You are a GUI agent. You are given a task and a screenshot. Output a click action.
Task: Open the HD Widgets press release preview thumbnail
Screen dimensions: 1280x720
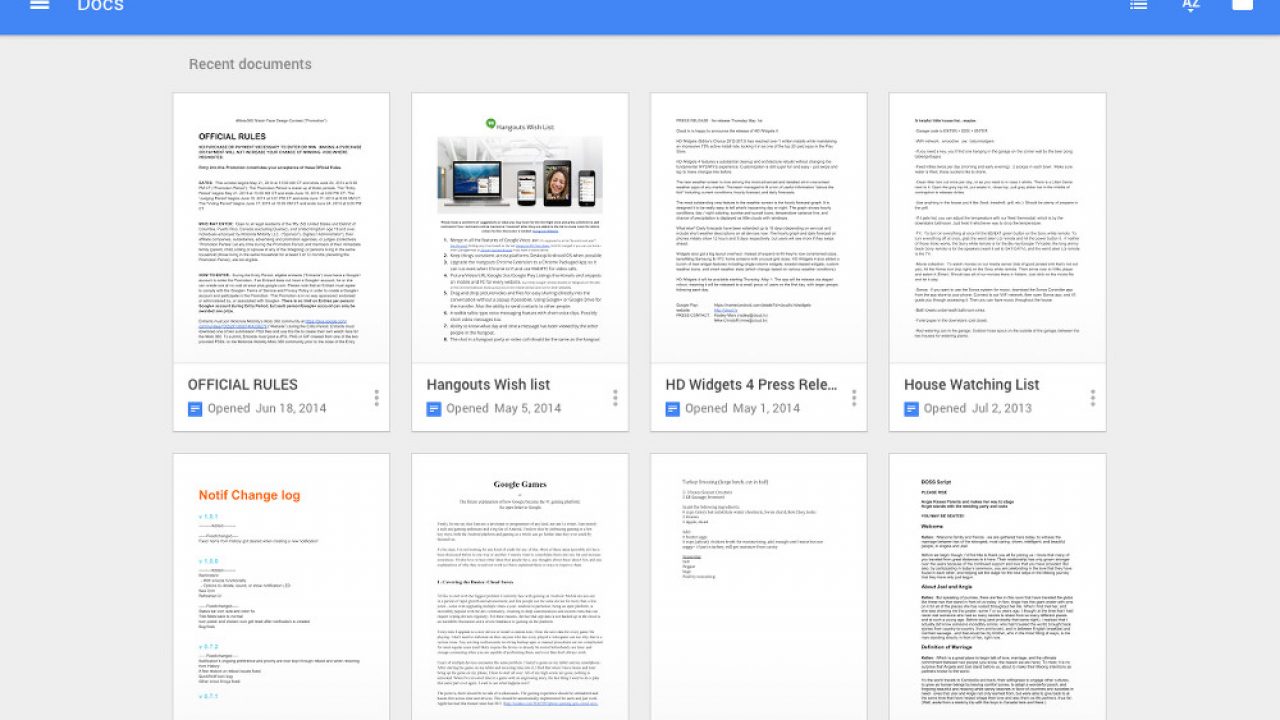tap(759, 228)
